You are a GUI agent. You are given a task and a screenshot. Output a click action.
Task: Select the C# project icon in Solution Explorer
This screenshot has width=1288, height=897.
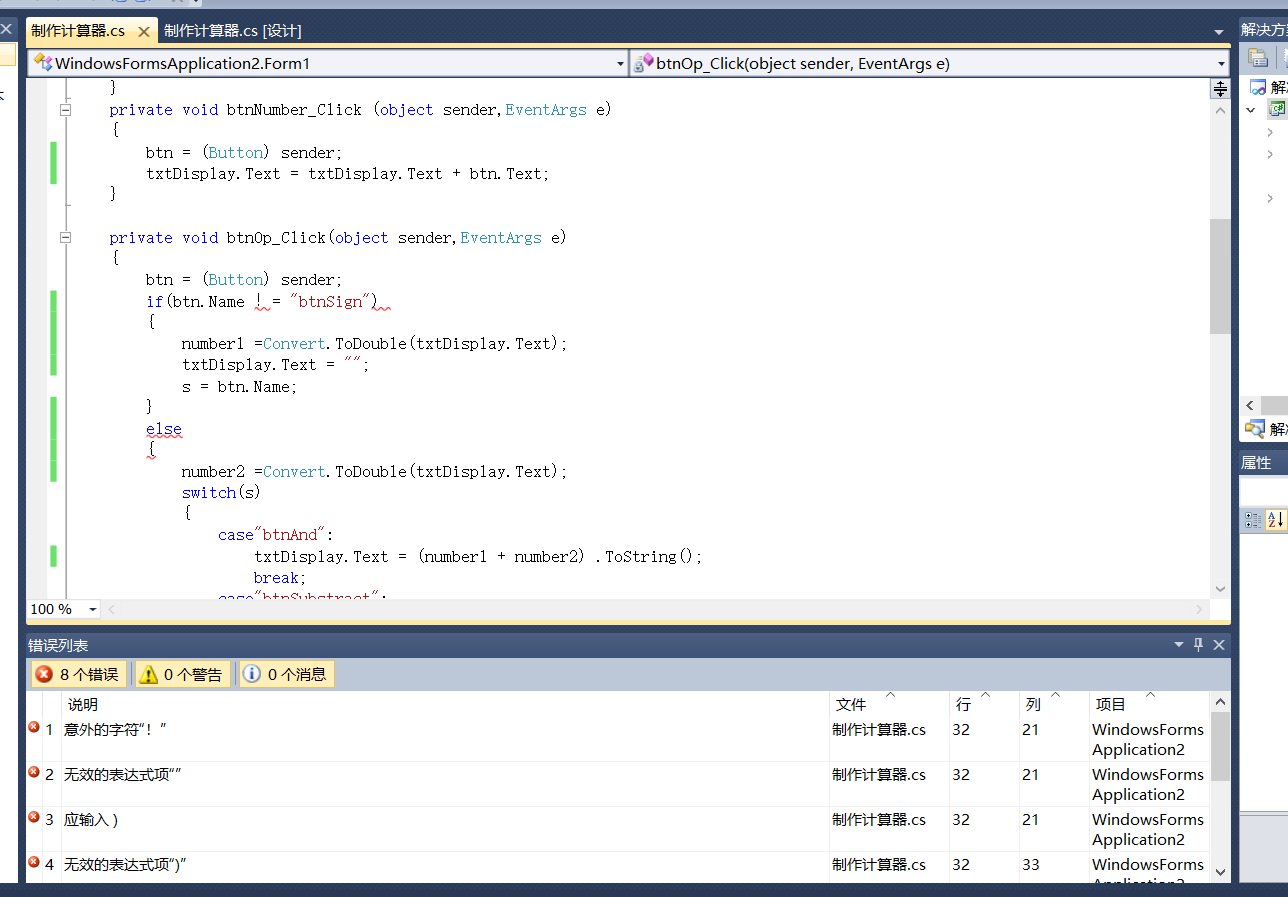coord(1278,109)
